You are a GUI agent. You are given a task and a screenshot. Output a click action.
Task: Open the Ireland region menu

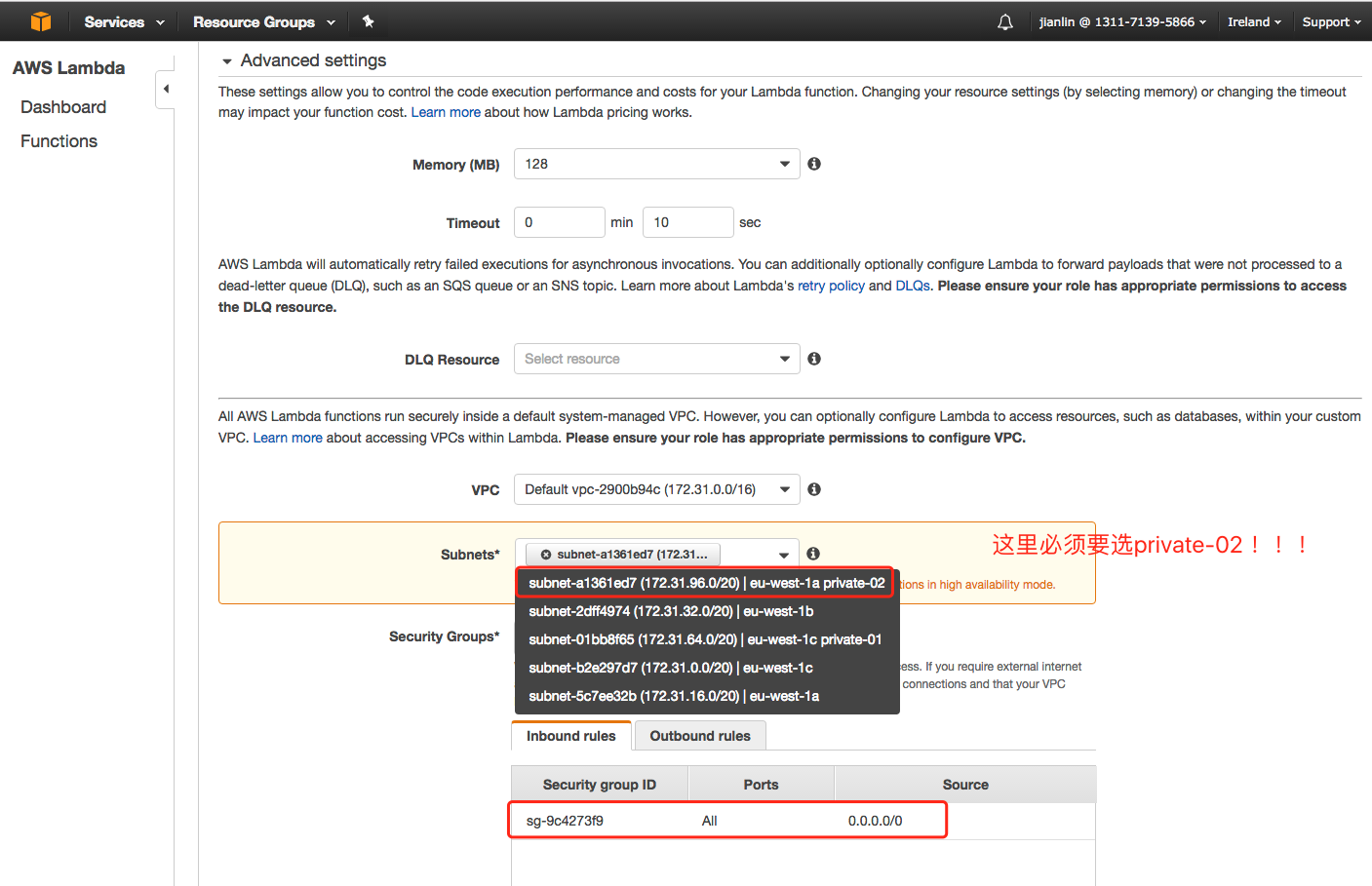point(1254,21)
